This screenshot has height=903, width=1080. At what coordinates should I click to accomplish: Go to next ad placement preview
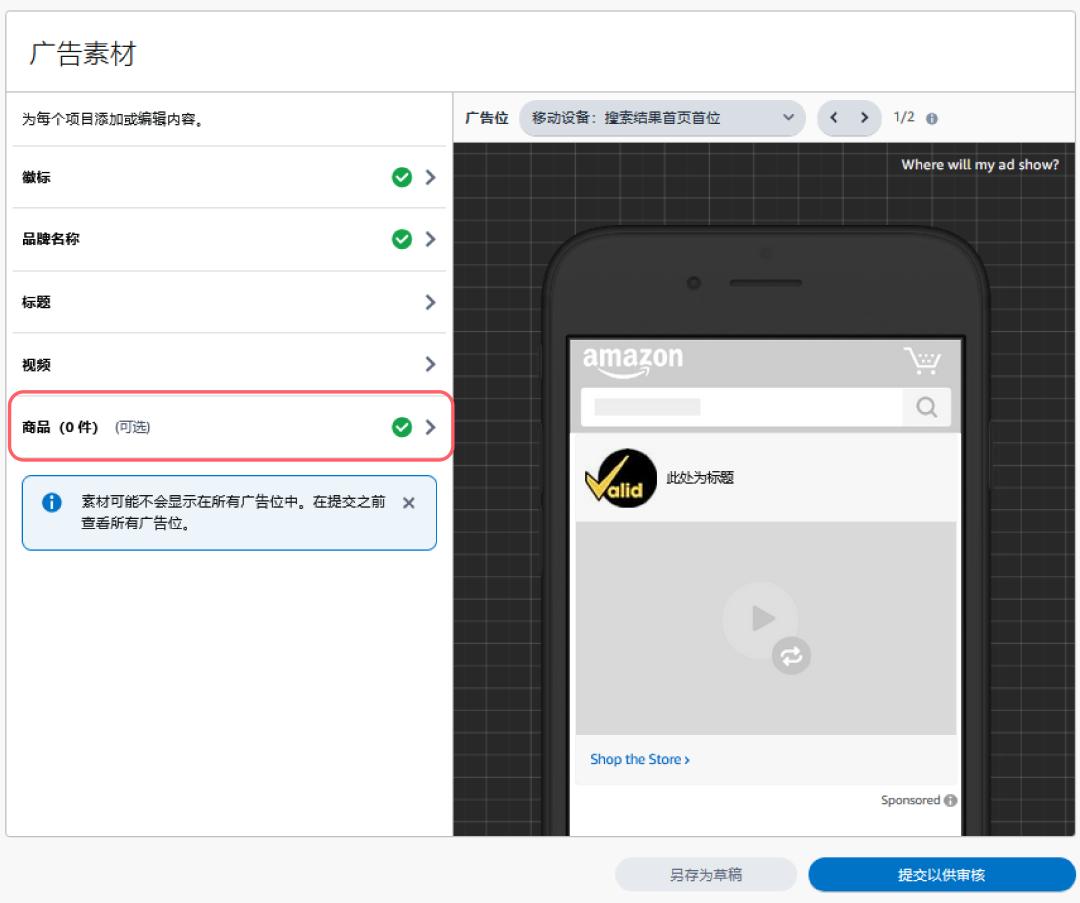[x=865, y=118]
